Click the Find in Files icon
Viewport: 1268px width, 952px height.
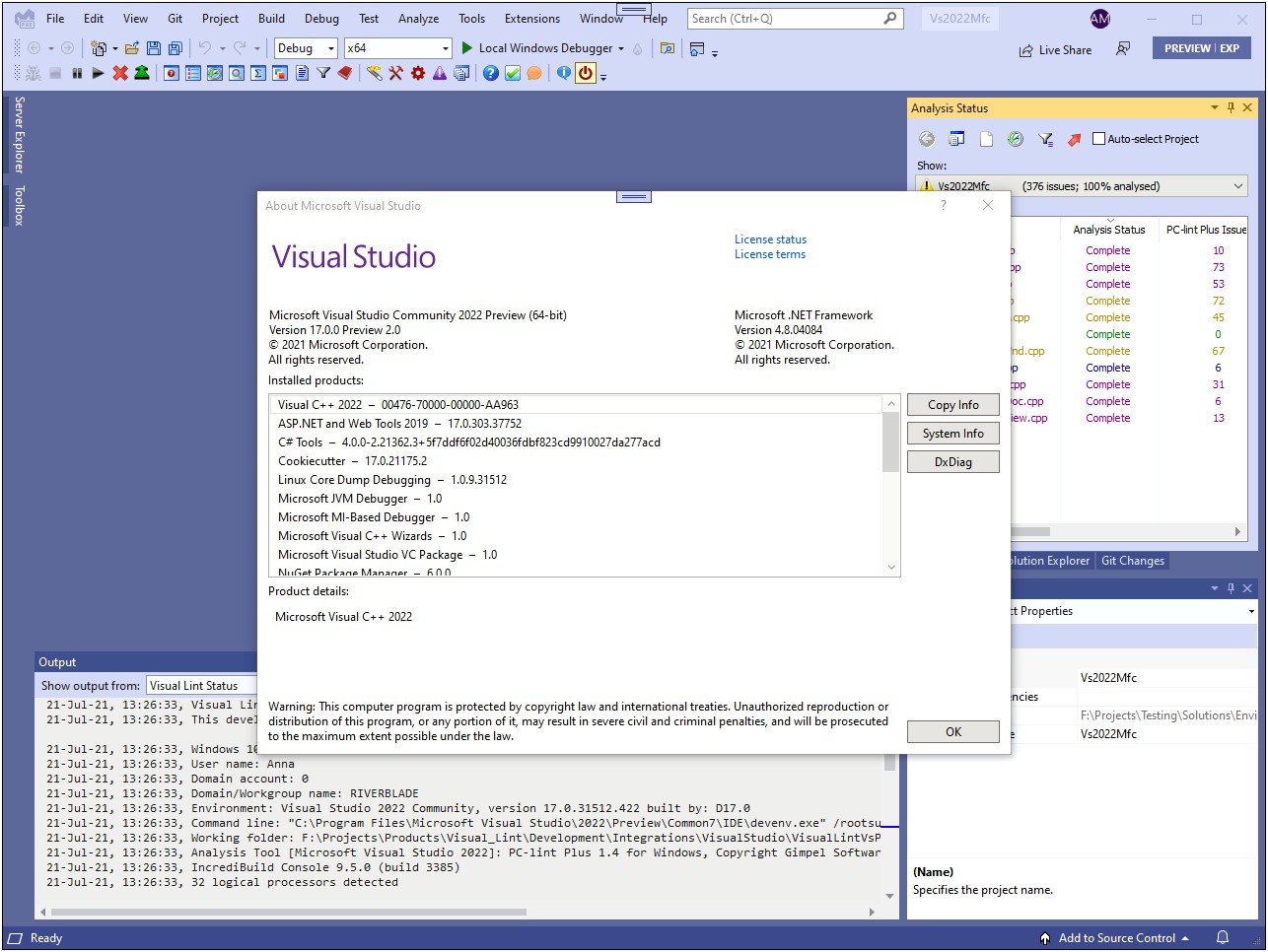(x=668, y=48)
